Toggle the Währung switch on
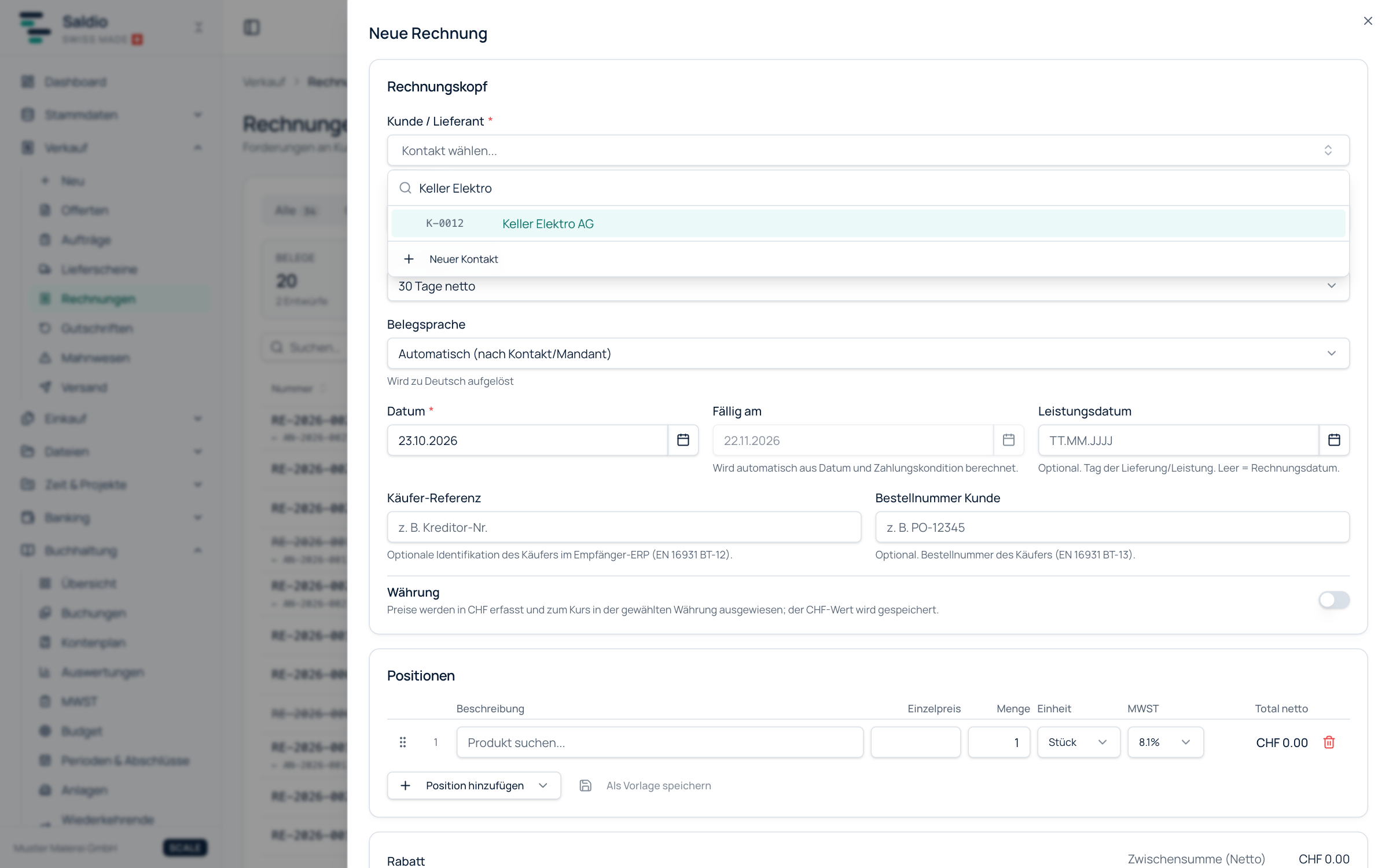Image resolution: width=1389 pixels, height=868 pixels. tap(1334, 599)
